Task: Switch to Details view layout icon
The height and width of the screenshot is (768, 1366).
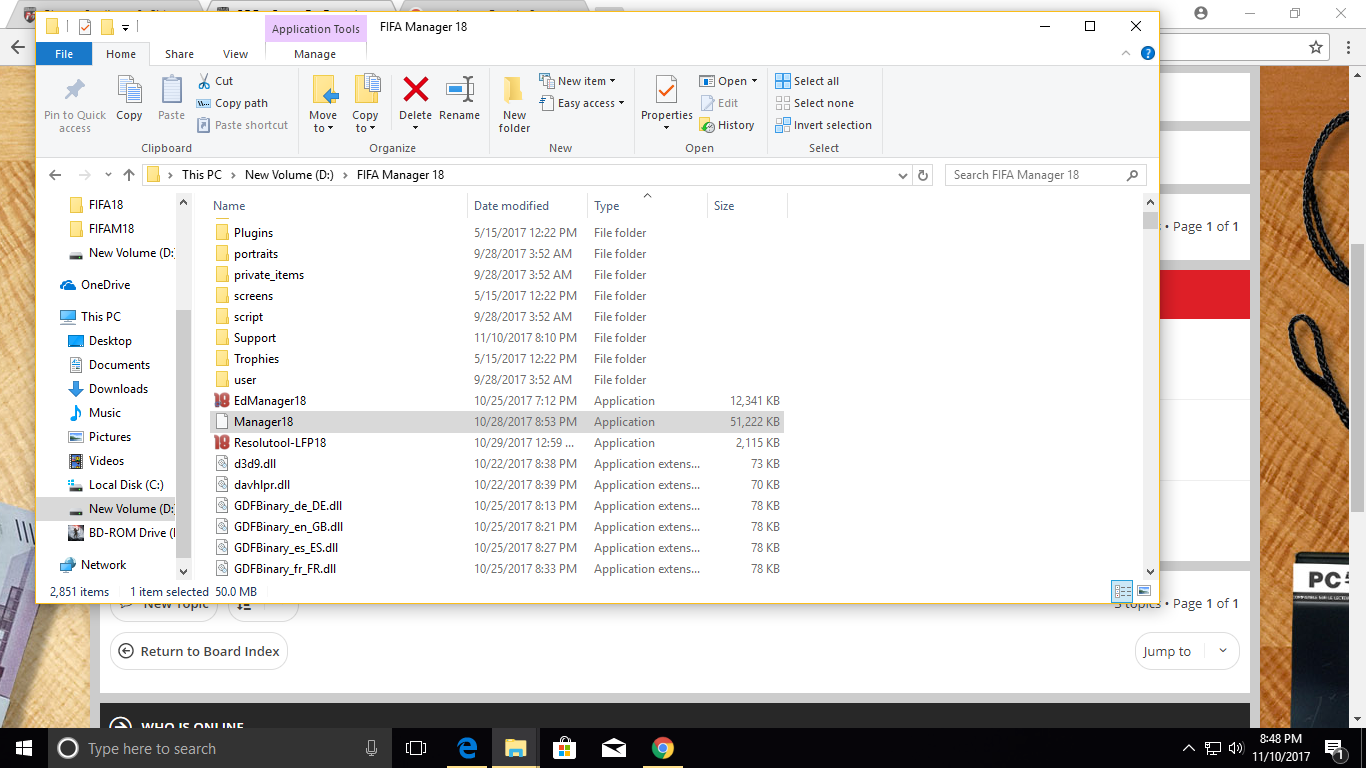Action: point(1122,591)
